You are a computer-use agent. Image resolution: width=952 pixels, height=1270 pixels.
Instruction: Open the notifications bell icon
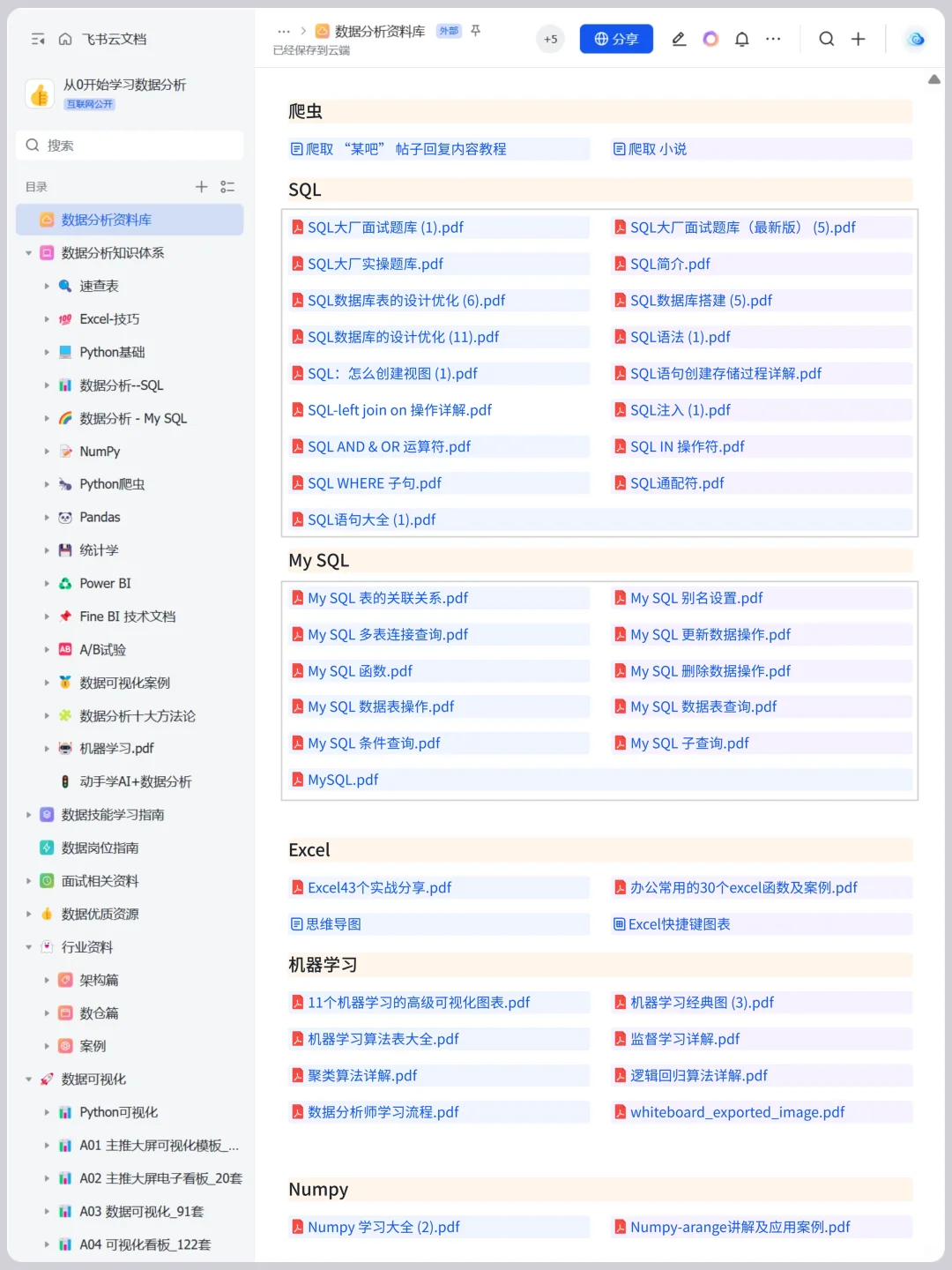[742, 39]
